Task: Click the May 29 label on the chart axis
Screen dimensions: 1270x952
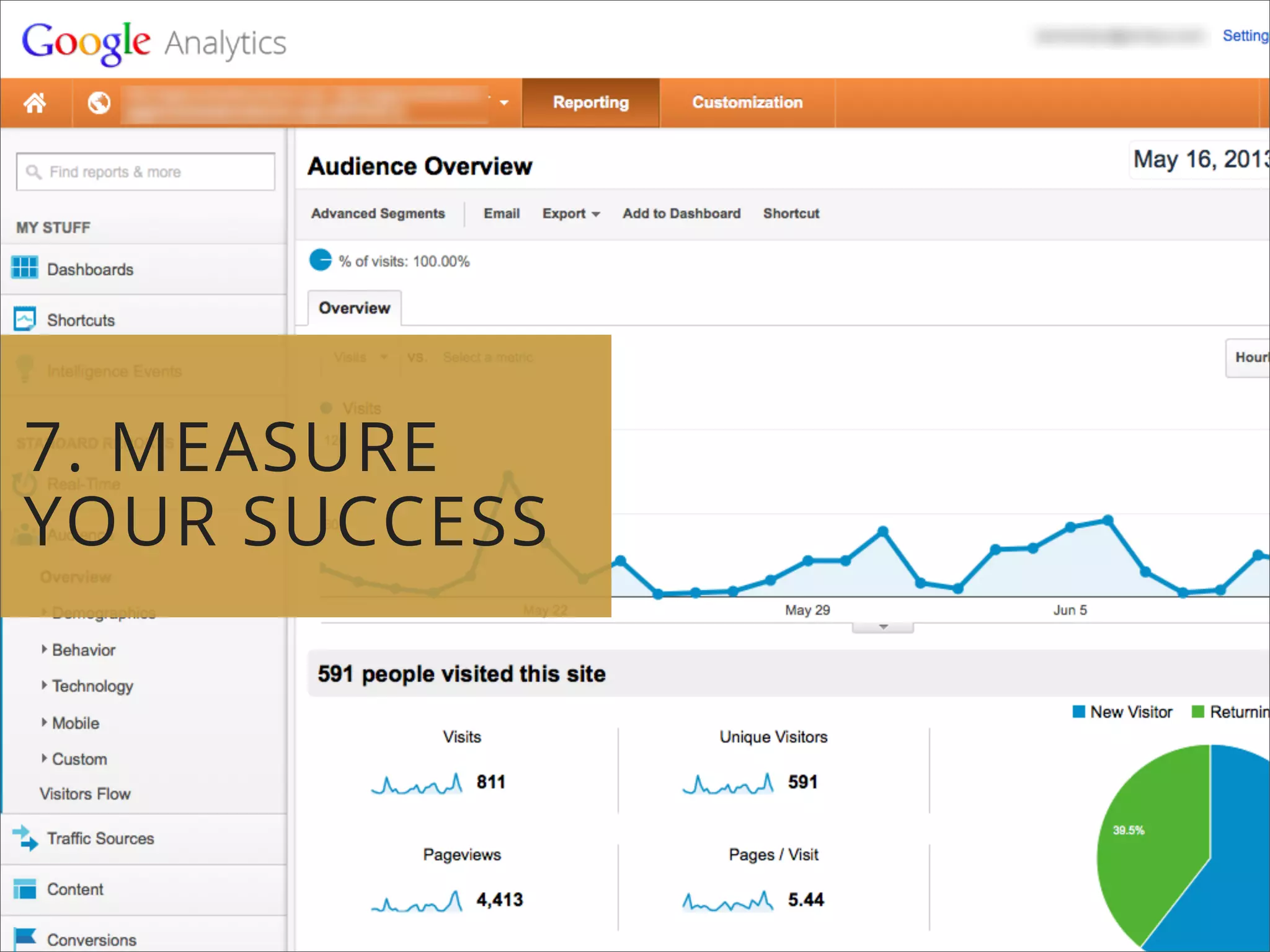Action: tap(807, 610)
